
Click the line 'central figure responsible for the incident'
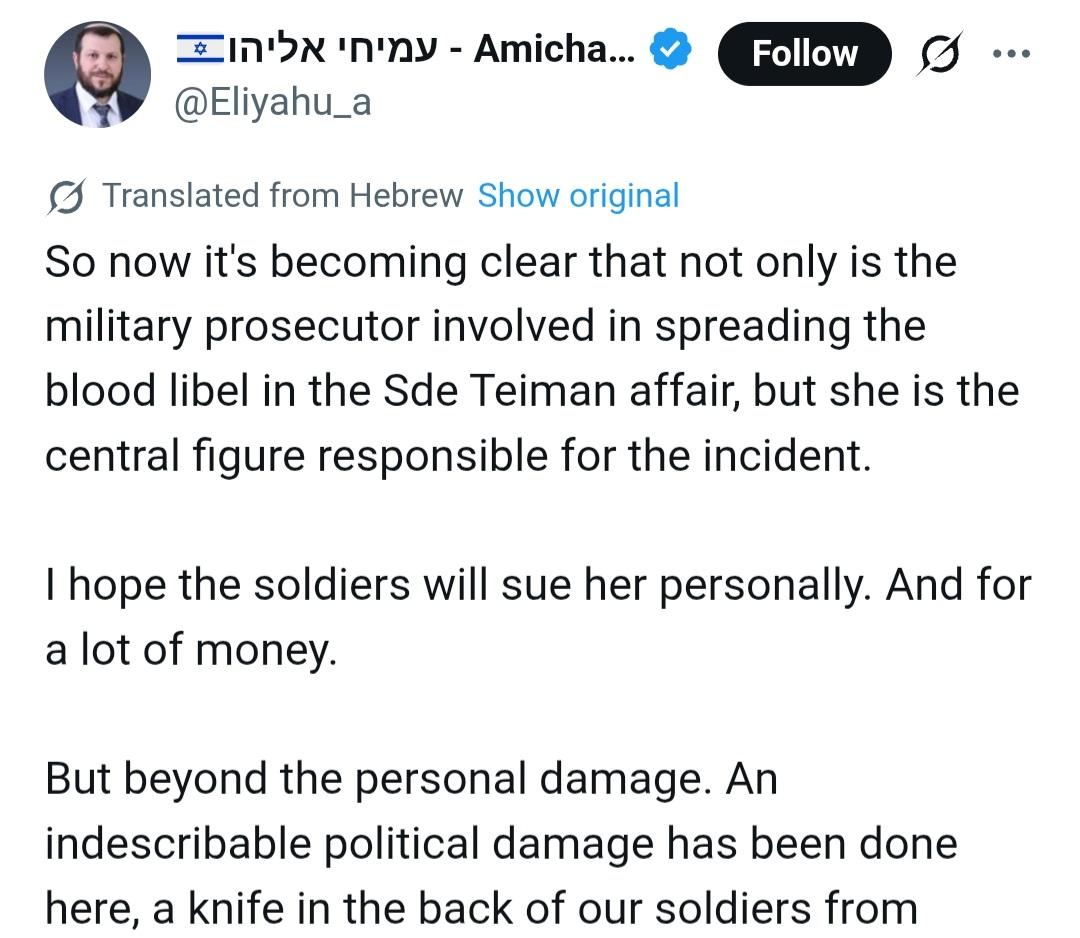click(459, 456)
